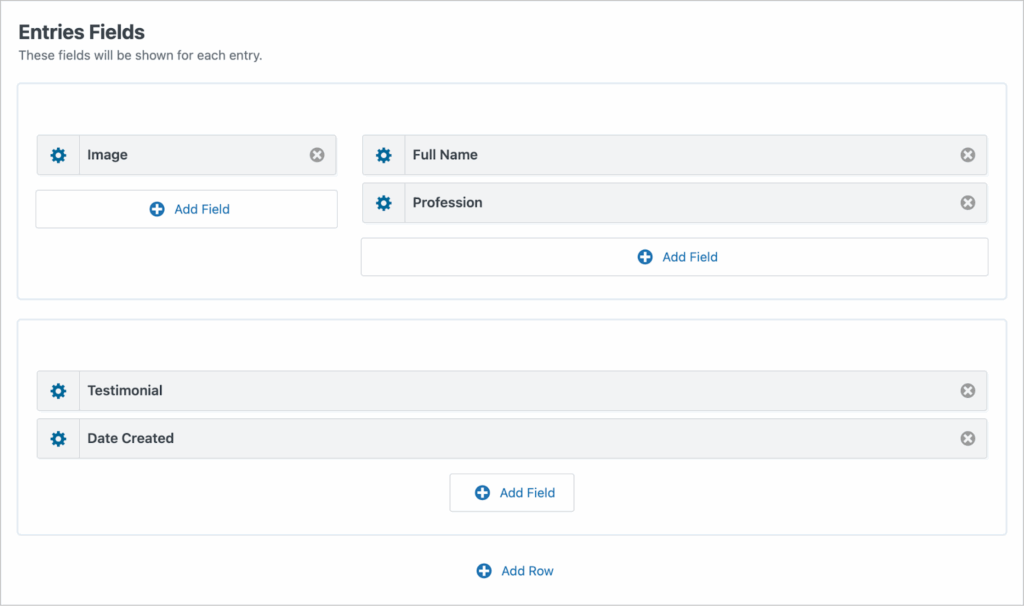The width and height of the screenshot is (1024, 606).
Task: Open settings for the Image field
Action: [x=58, y=155]
